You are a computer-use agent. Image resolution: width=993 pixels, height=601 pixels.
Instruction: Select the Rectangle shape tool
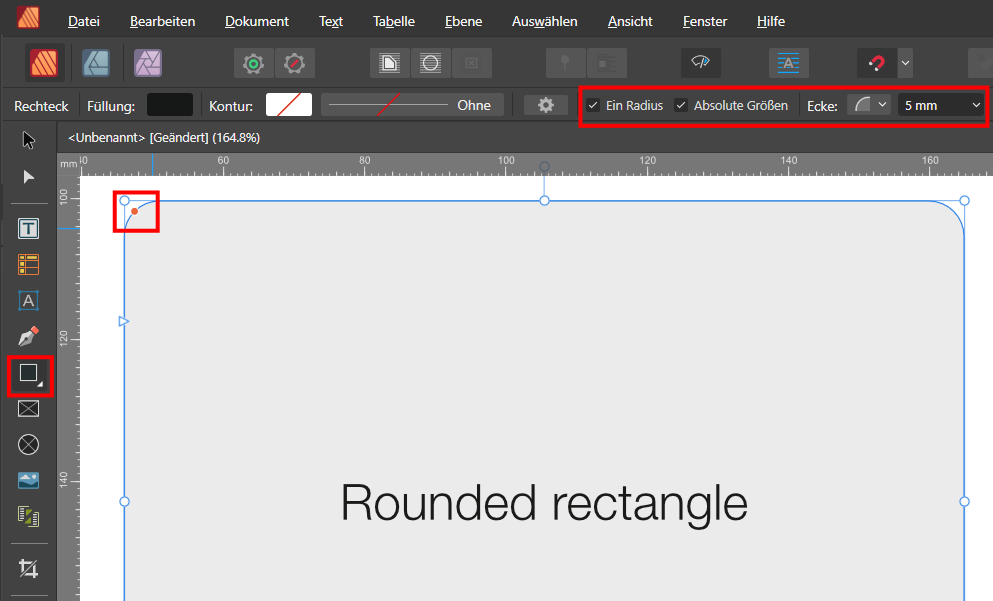(x=30, y=375)
